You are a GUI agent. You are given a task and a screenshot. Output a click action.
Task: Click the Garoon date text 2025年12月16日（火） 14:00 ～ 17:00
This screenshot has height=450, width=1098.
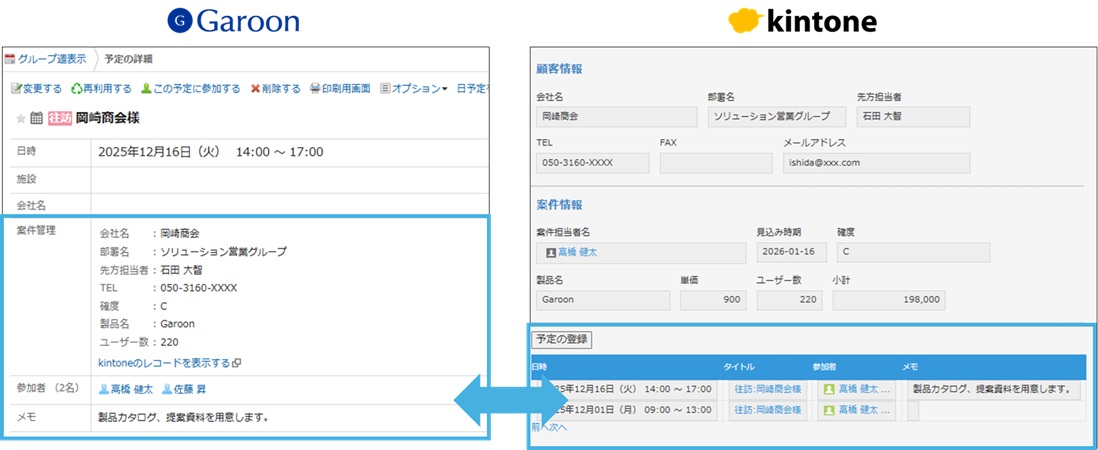210,152
